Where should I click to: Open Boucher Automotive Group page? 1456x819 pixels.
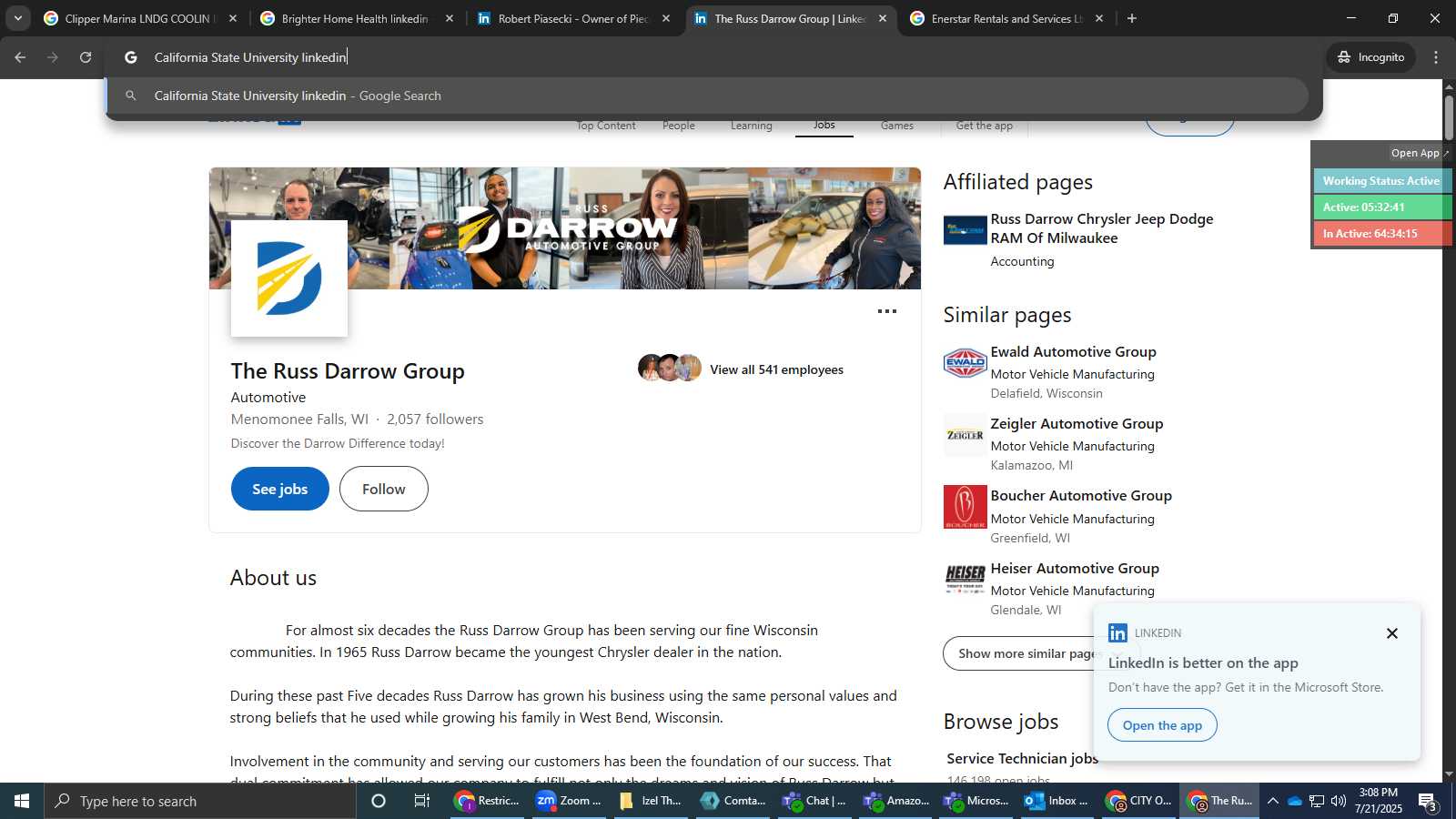[x=1081, y=495]
